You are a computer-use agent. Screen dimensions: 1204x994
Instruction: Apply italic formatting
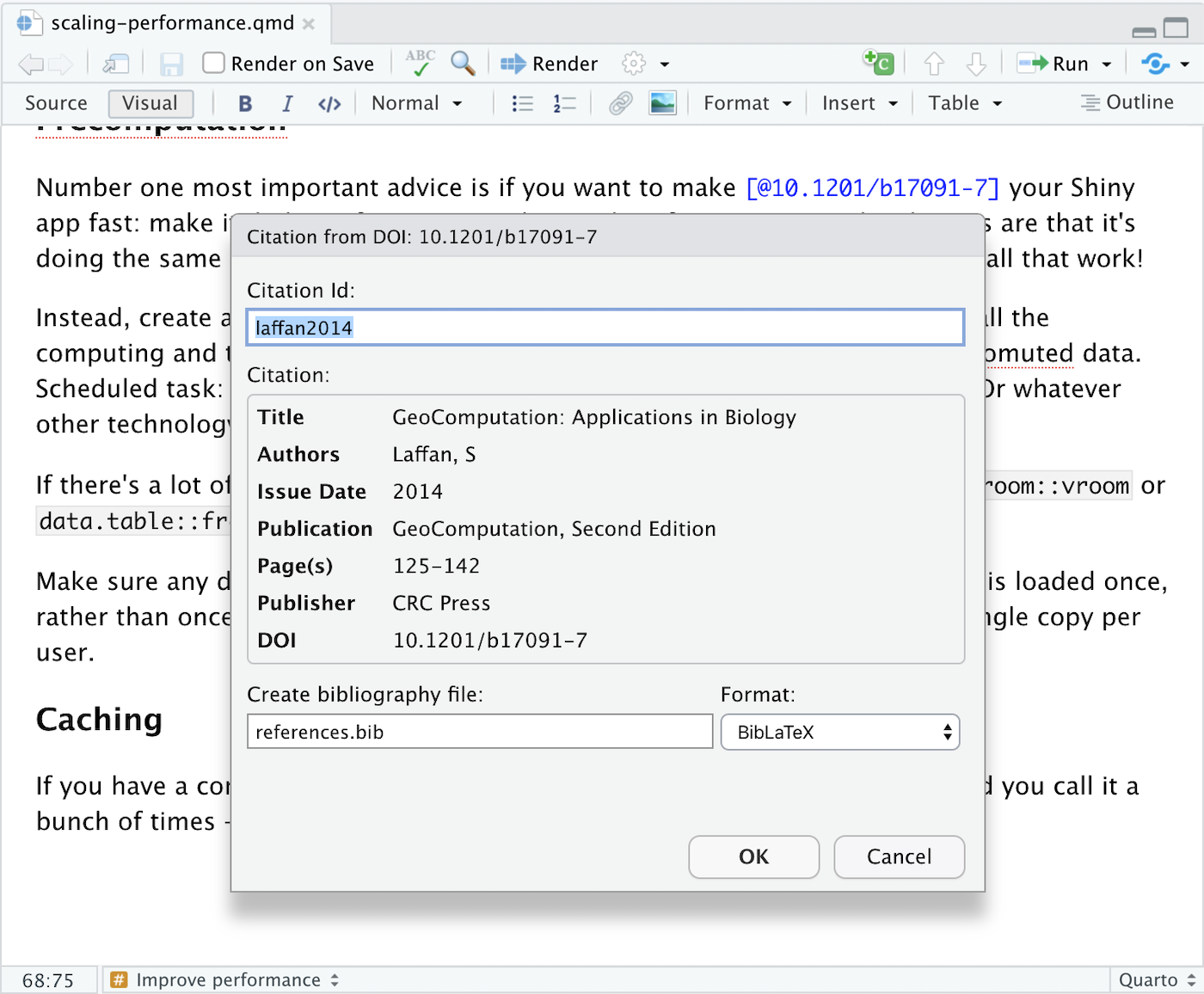coord(287,103)
